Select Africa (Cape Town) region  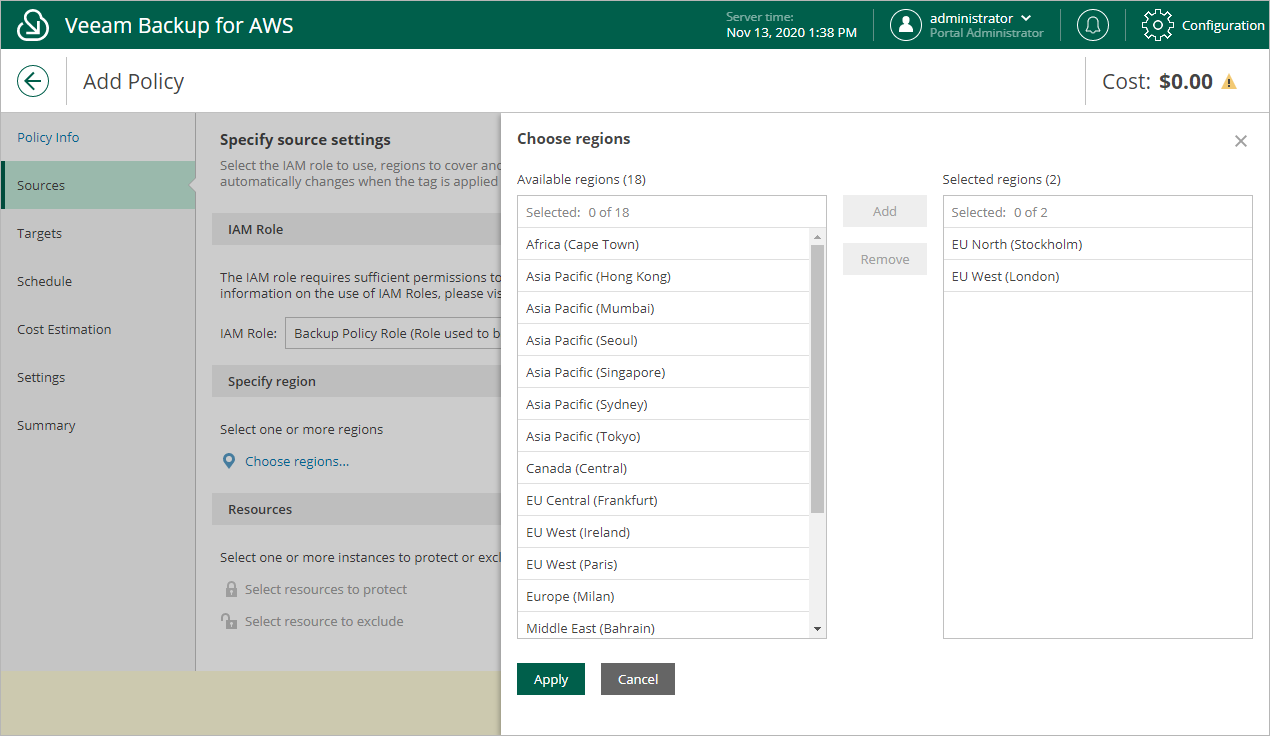(663, 244)
